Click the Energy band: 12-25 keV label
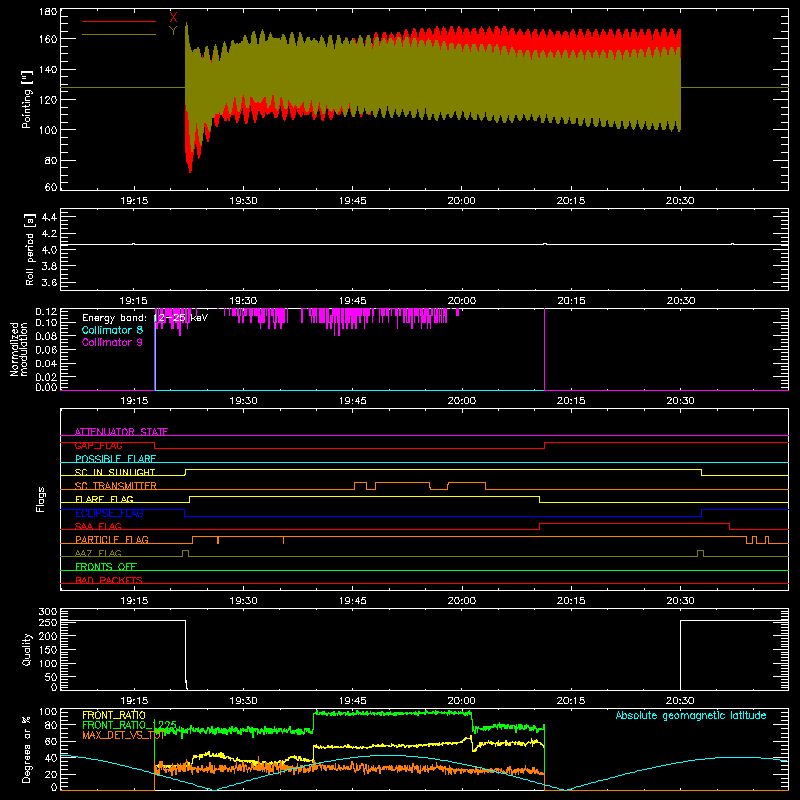The height and width of the screenshot is (800, 800). coord(145,318)
